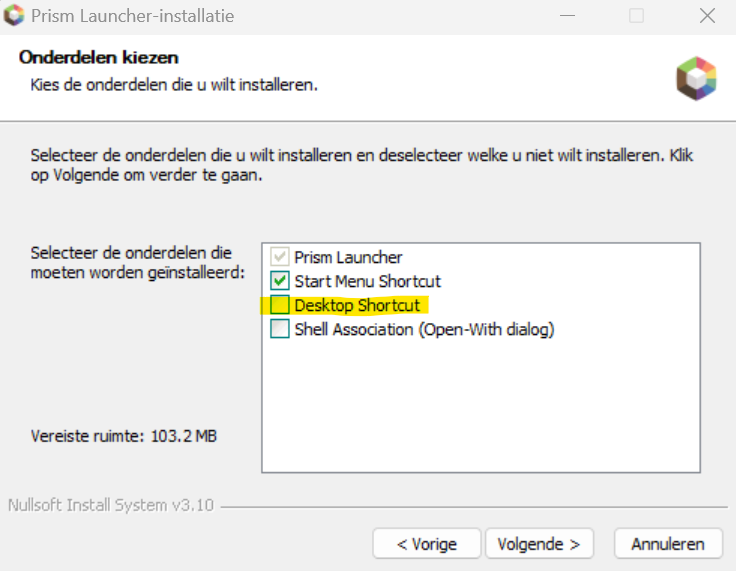Image resolution: width=736 pixels, height=571 pixels.
Task: Cancel installation with Annuleren
Action: pos(668,544)
